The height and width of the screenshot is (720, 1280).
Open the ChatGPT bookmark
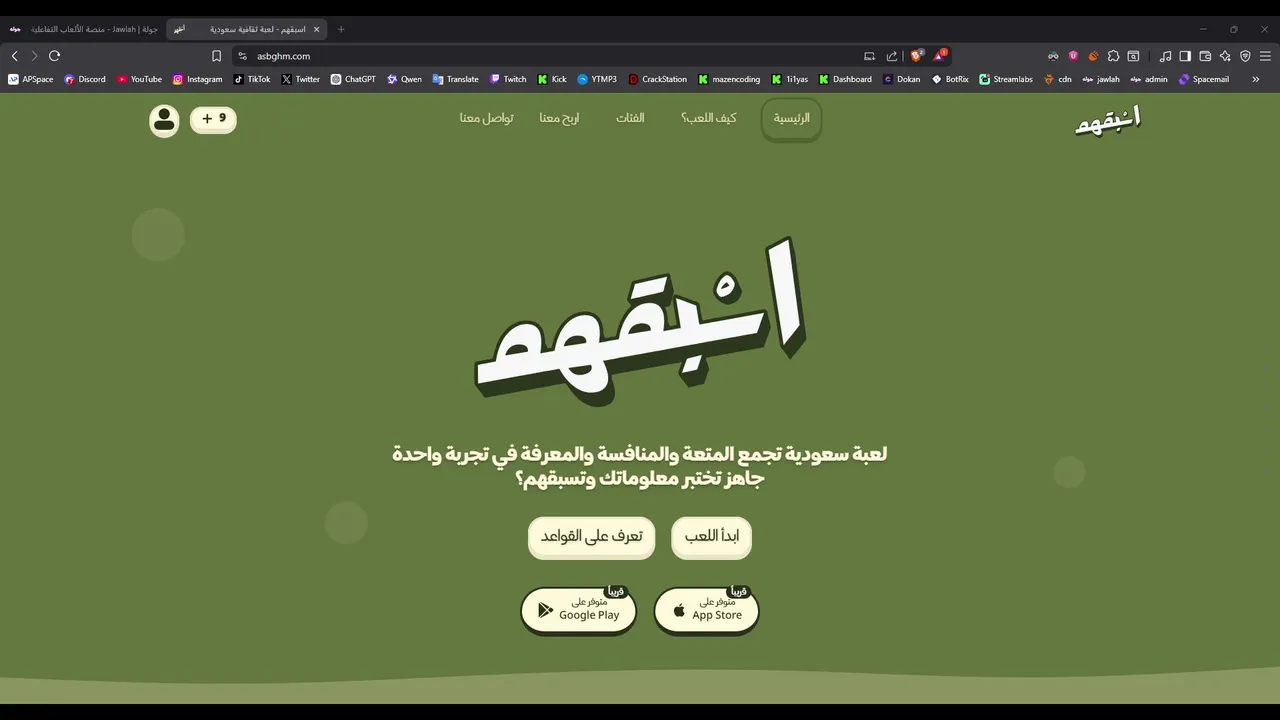pos(353,79)
